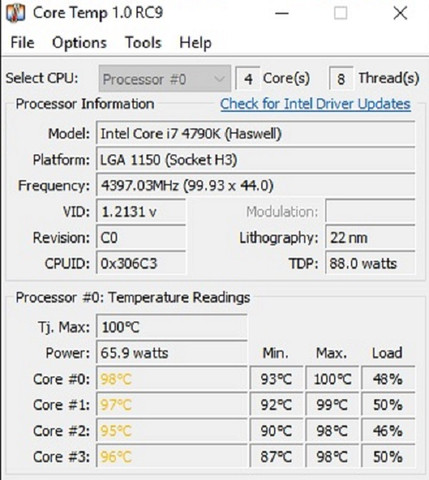Click the Frequency field value

(x=256, y=186)
